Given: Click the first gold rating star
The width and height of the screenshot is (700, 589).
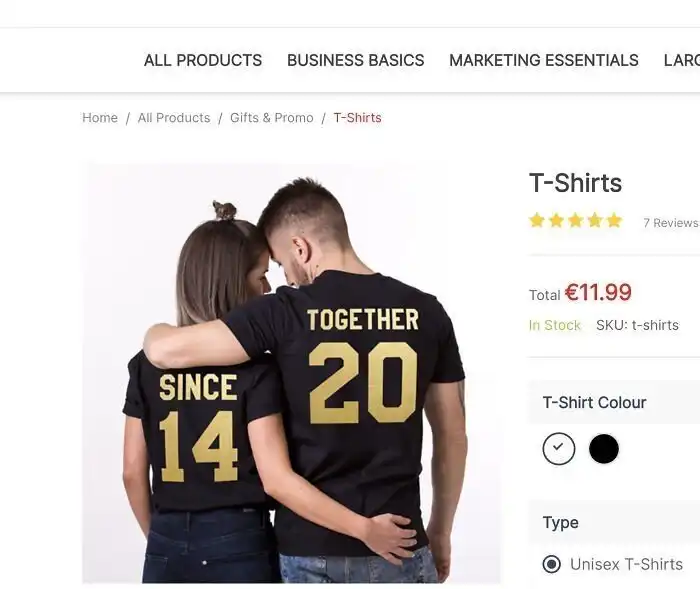Looking at the screenshot, I should (537, 221).
